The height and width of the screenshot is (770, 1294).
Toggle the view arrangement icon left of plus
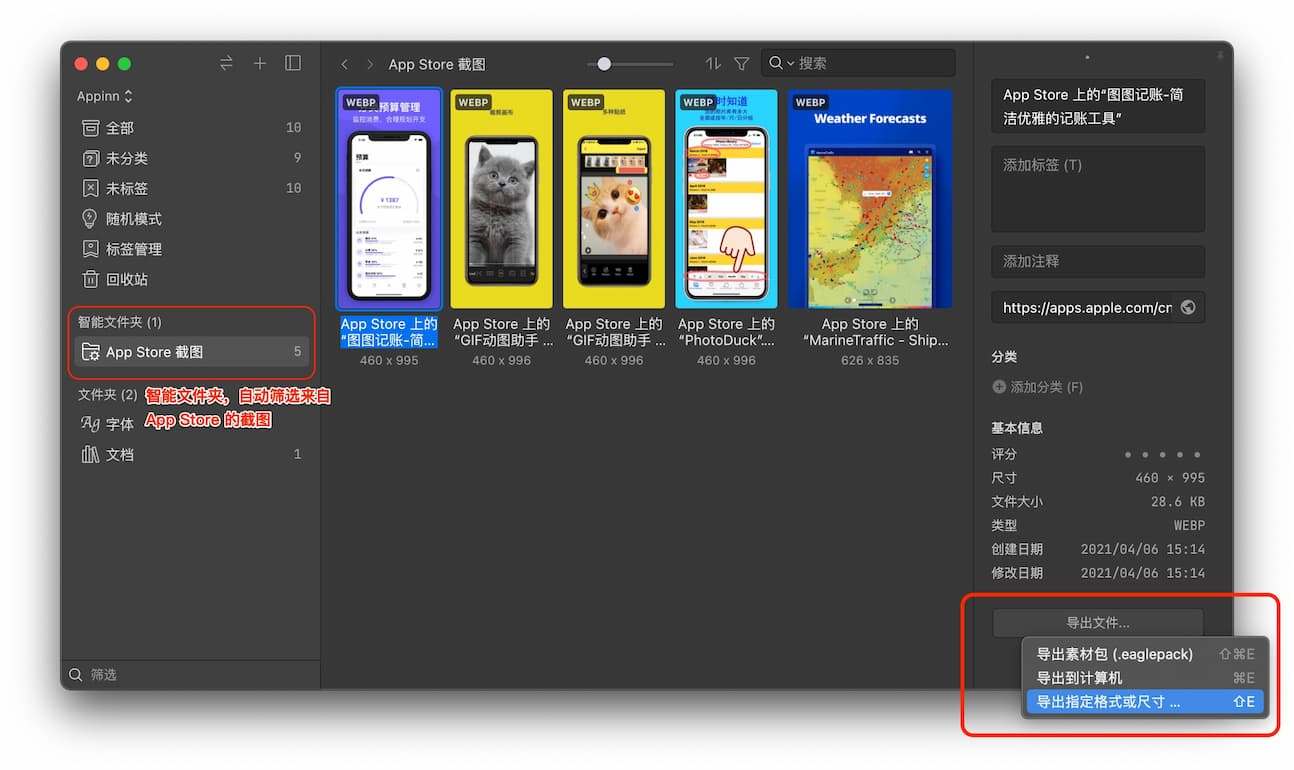226,62
